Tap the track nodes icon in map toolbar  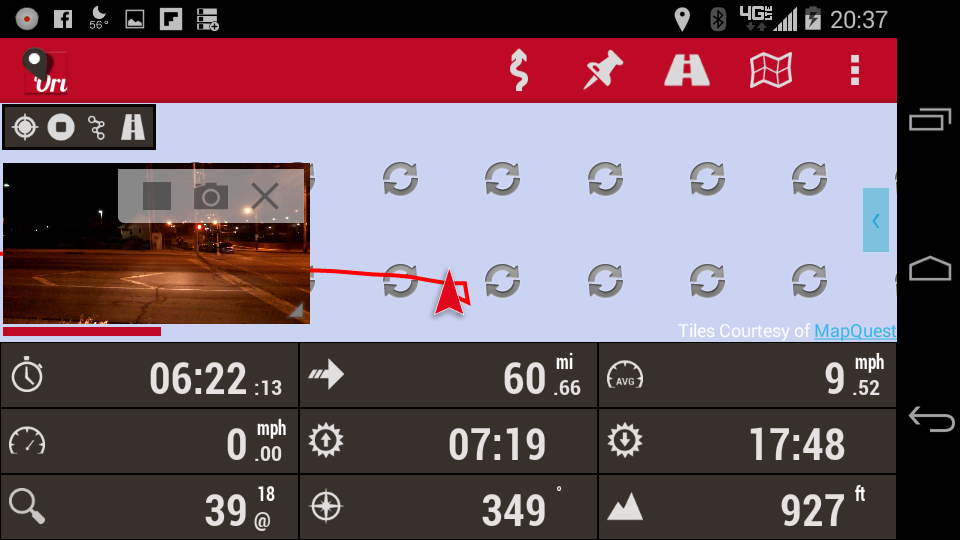point(97,127)
